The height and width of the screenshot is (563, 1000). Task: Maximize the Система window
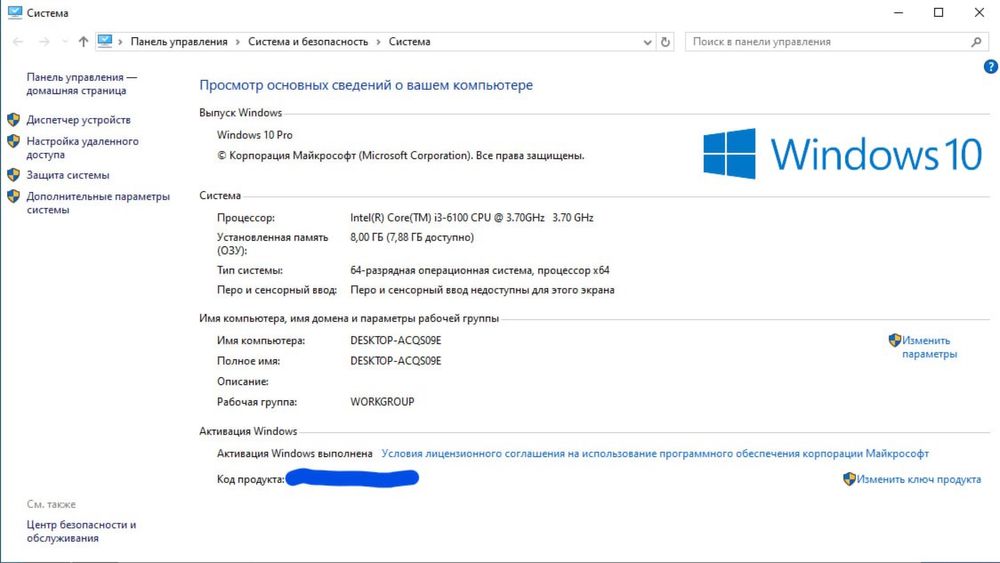pos(939,13)
